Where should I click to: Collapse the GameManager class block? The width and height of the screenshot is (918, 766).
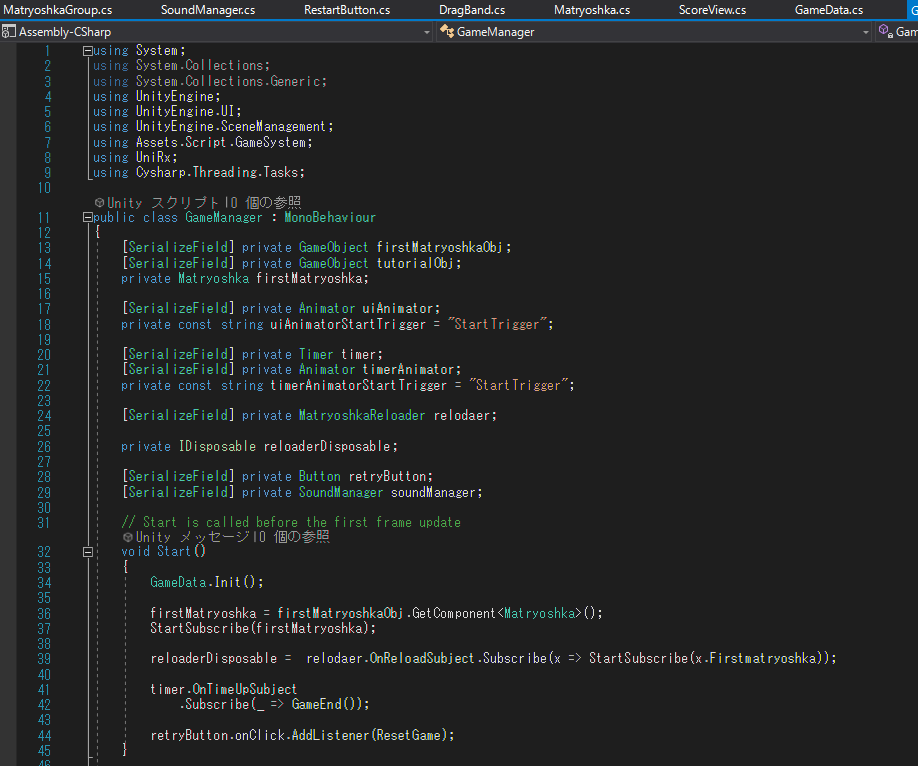click(x=87, y=218)
